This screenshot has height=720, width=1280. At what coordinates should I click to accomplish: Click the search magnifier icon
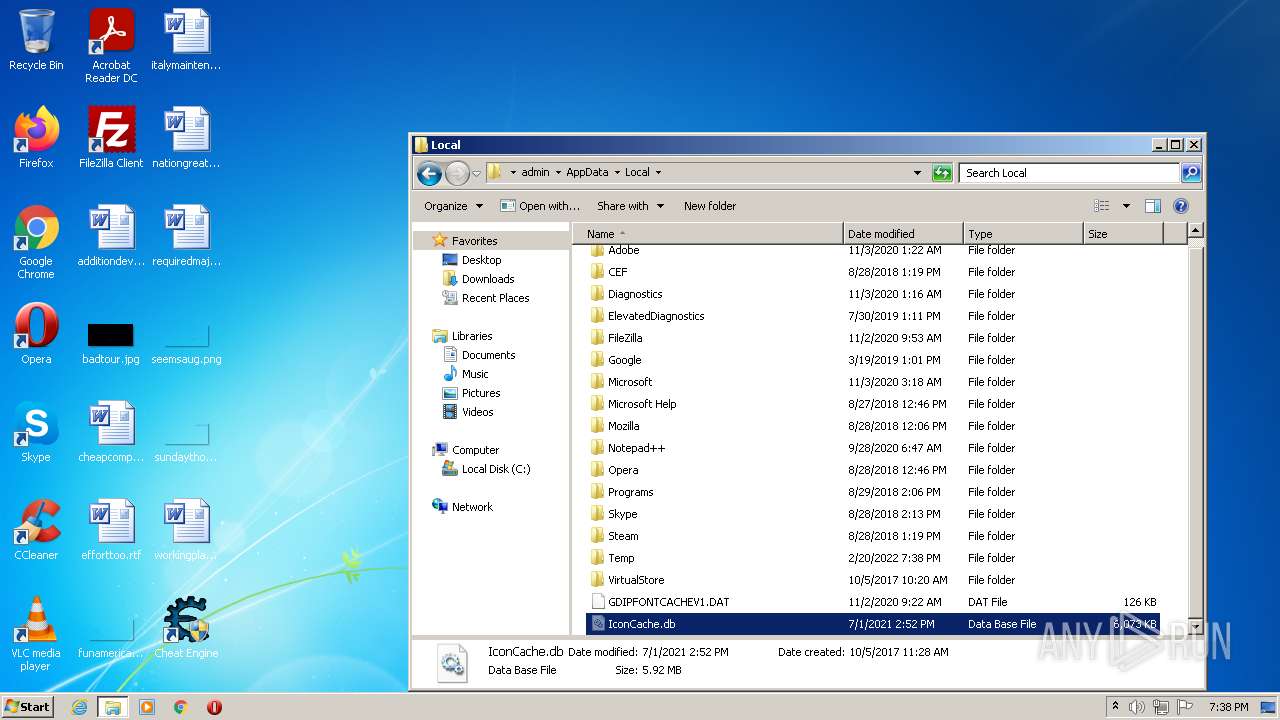coord(1191,173)
